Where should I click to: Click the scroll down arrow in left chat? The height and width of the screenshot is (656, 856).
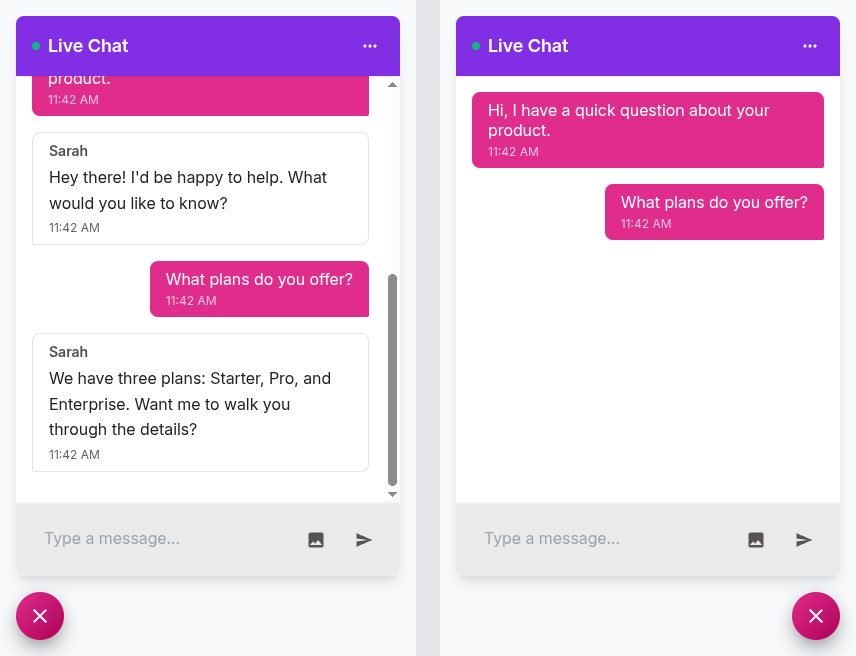[x=392, y=494]
